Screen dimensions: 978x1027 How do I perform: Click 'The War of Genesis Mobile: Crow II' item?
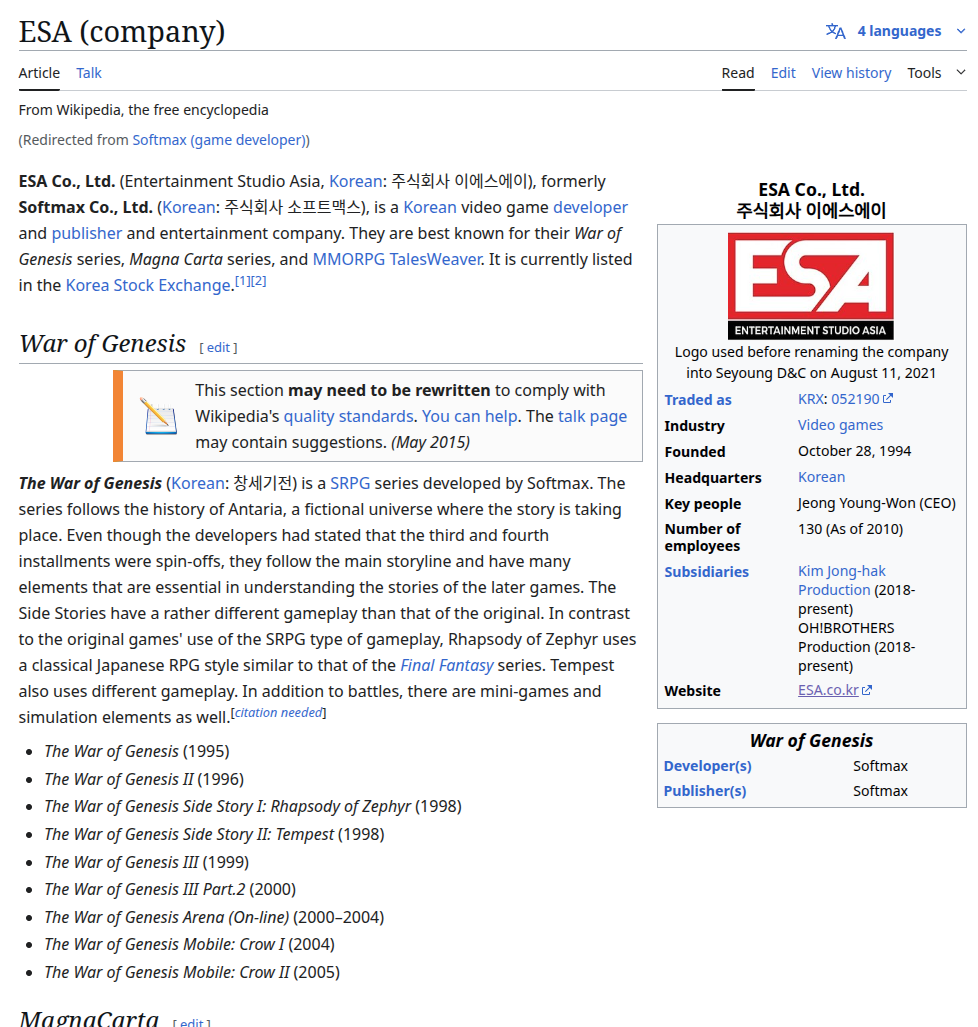(192, 973)
